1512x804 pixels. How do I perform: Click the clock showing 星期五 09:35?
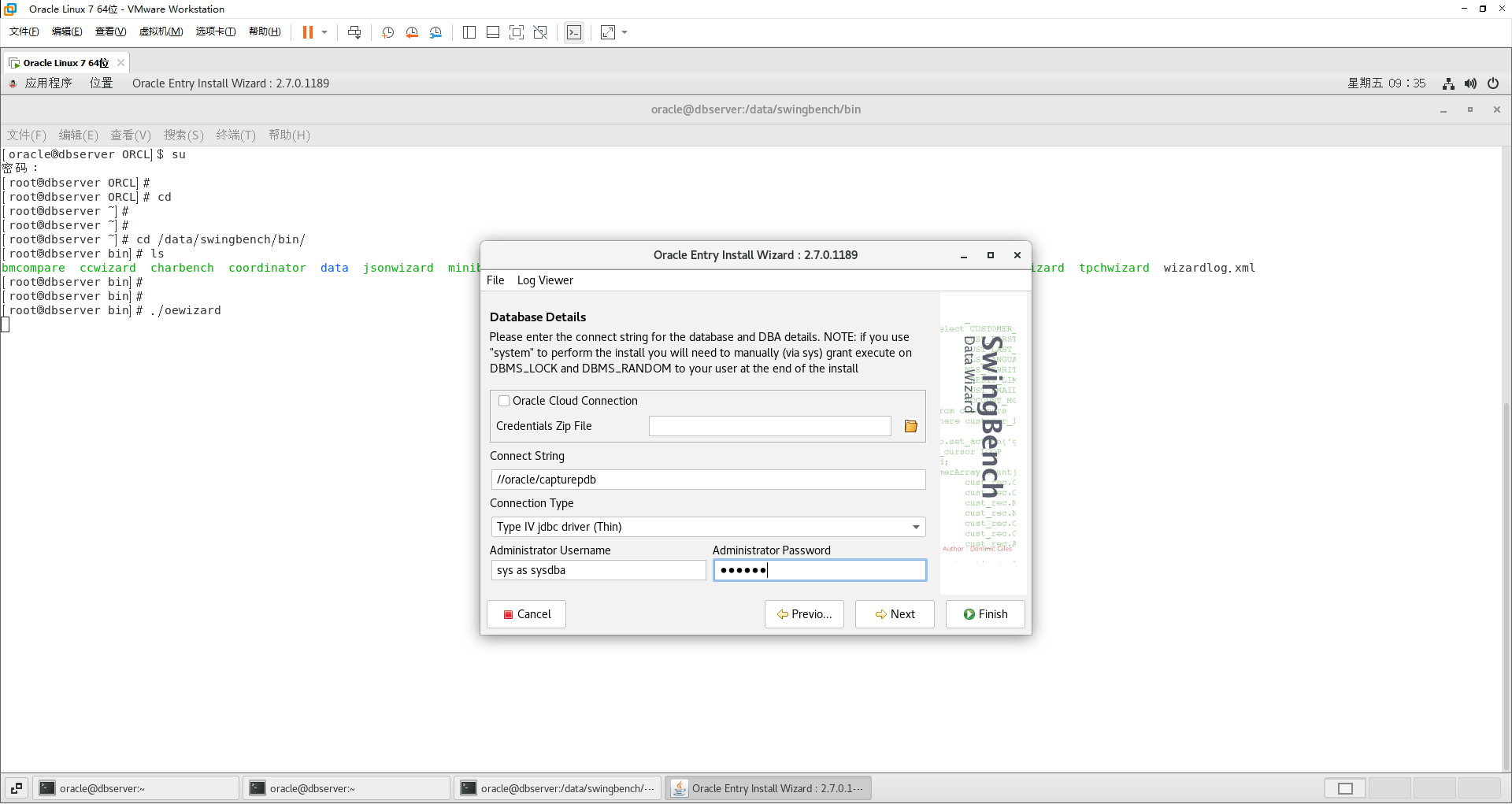click(1386, 83)
